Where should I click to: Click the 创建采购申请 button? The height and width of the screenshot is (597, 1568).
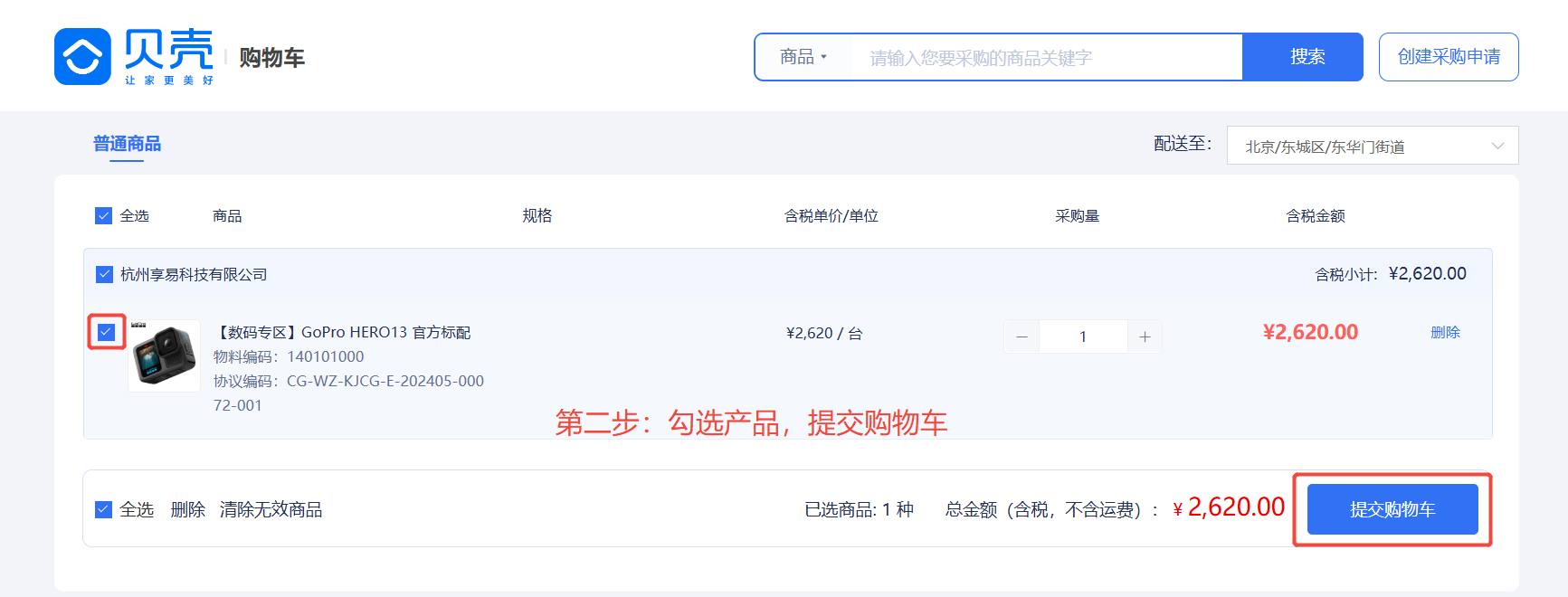pyautogui.click(x=1449, y=57)
